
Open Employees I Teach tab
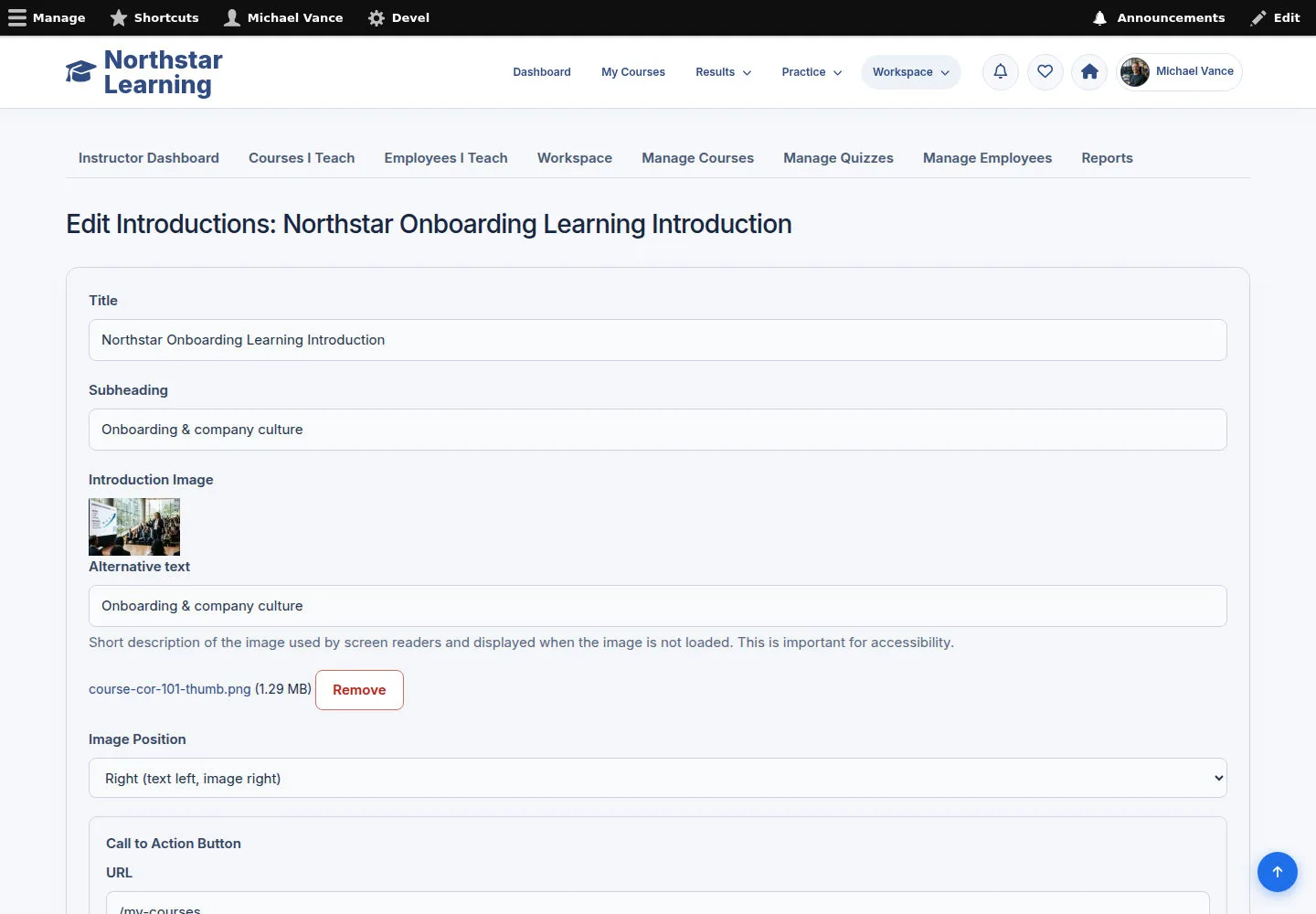tap(446, 158)
